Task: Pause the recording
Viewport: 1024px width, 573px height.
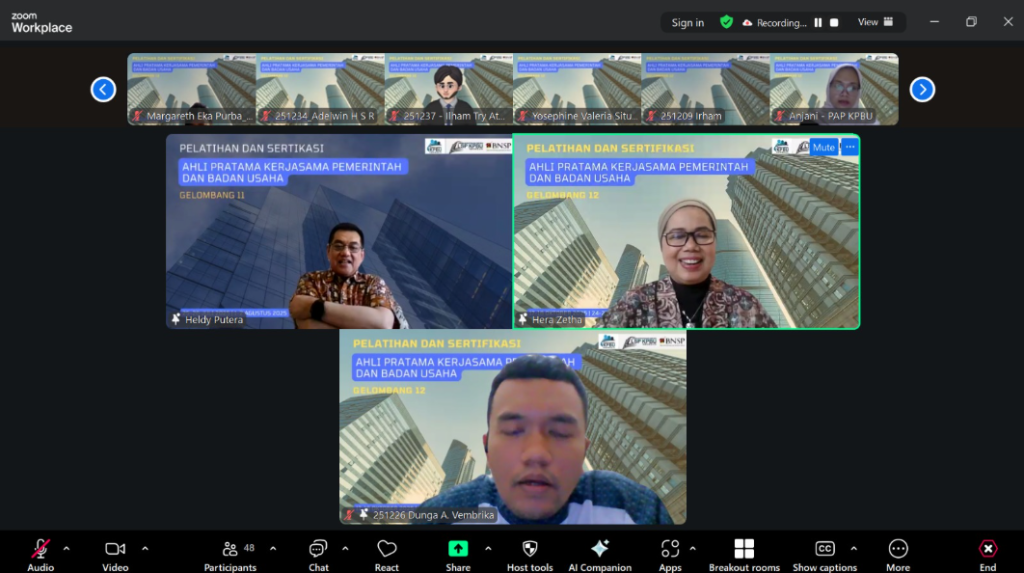Action: pos(818,23)
